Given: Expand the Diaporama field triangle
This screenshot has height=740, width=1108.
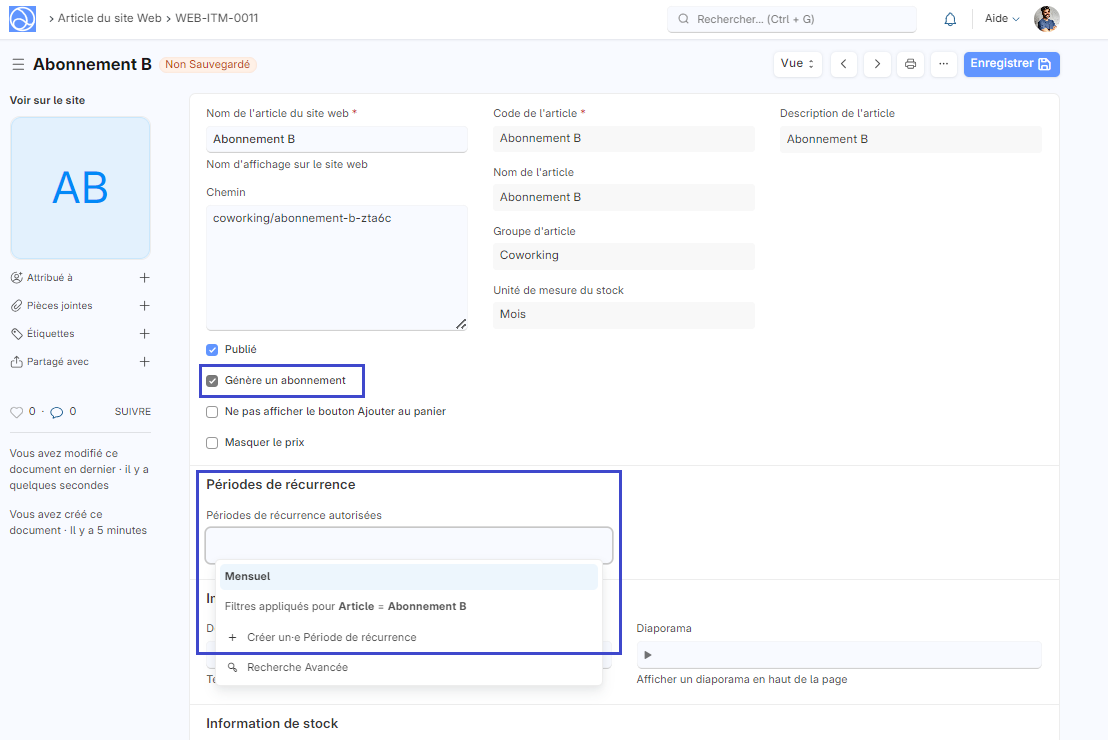Looking at the screenshot, I should click(x=648, y=655).
